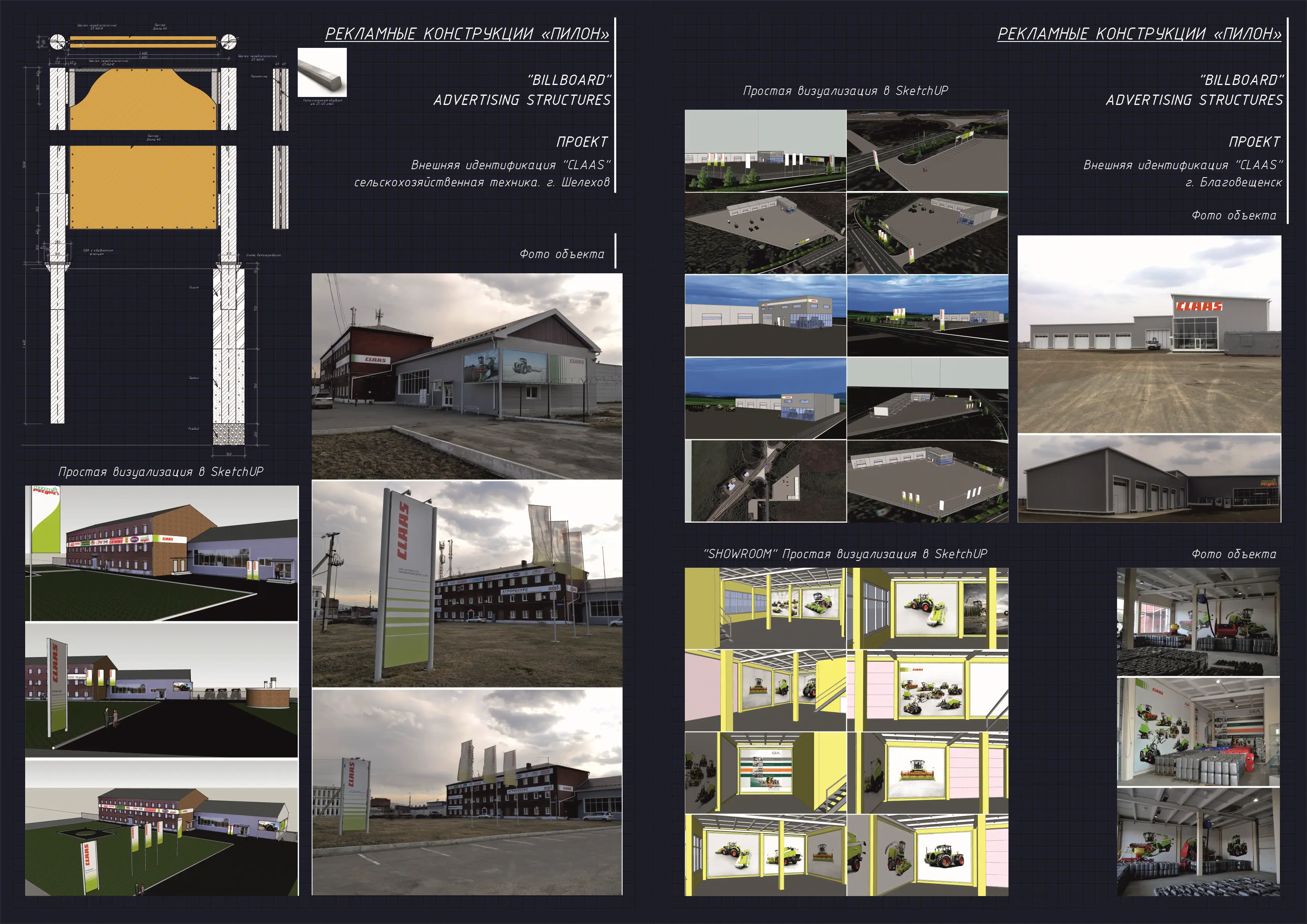This screenshot has width=1307, height=924.
Task: Open blue-sky render with roadside pylon and flags
Action: click(x=927, y=316)
